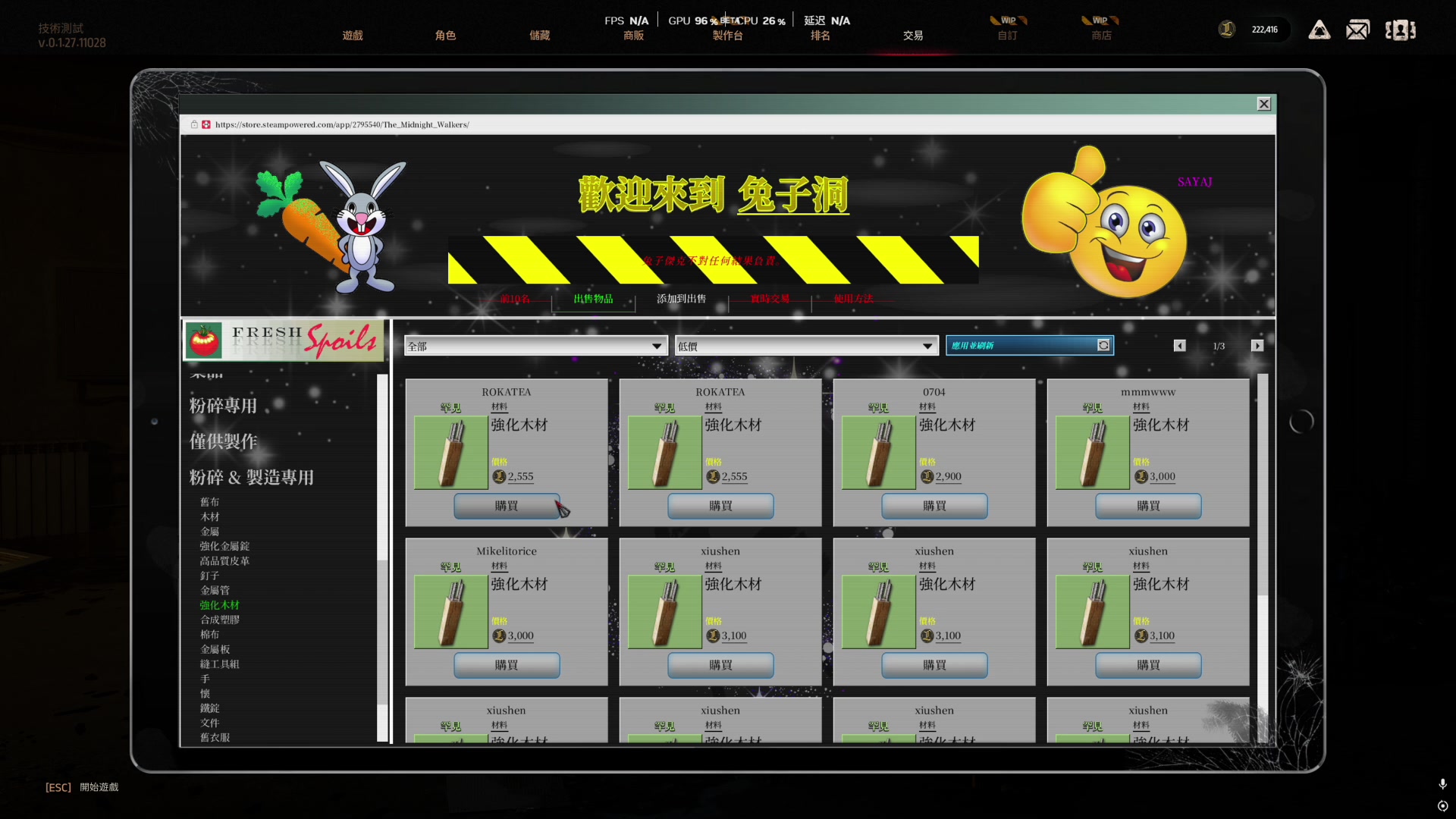Screen dimensions: 1456x819
Task: Select 金屬板 in category list
Action: 215,649
